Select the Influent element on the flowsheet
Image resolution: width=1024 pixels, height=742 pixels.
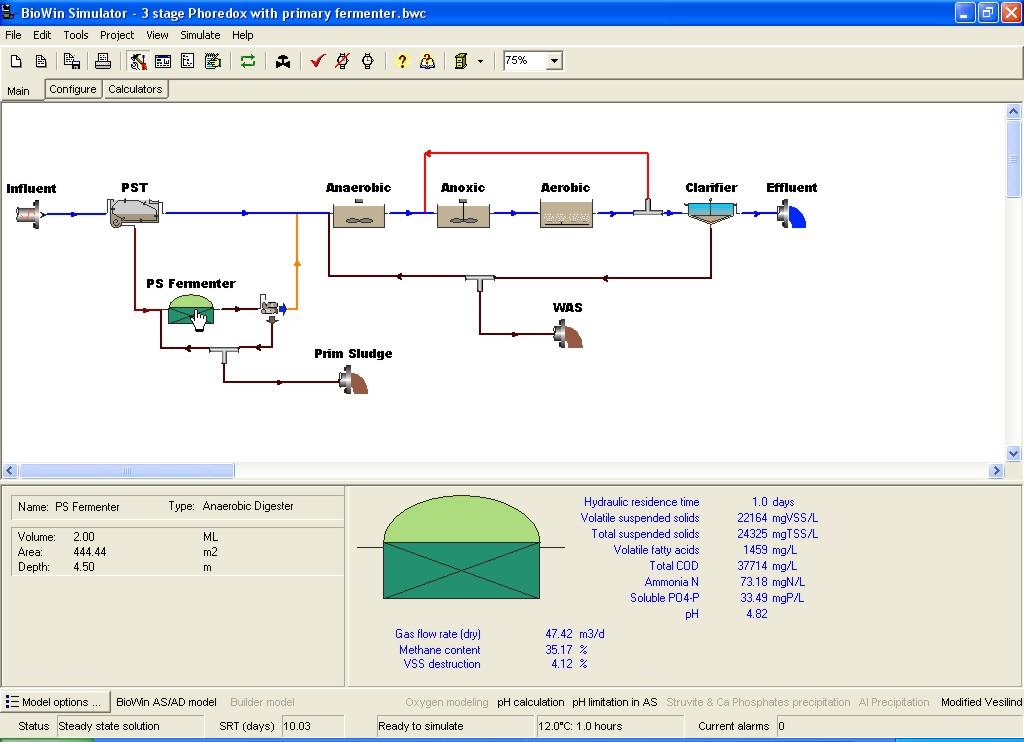(x=29, y=214)
